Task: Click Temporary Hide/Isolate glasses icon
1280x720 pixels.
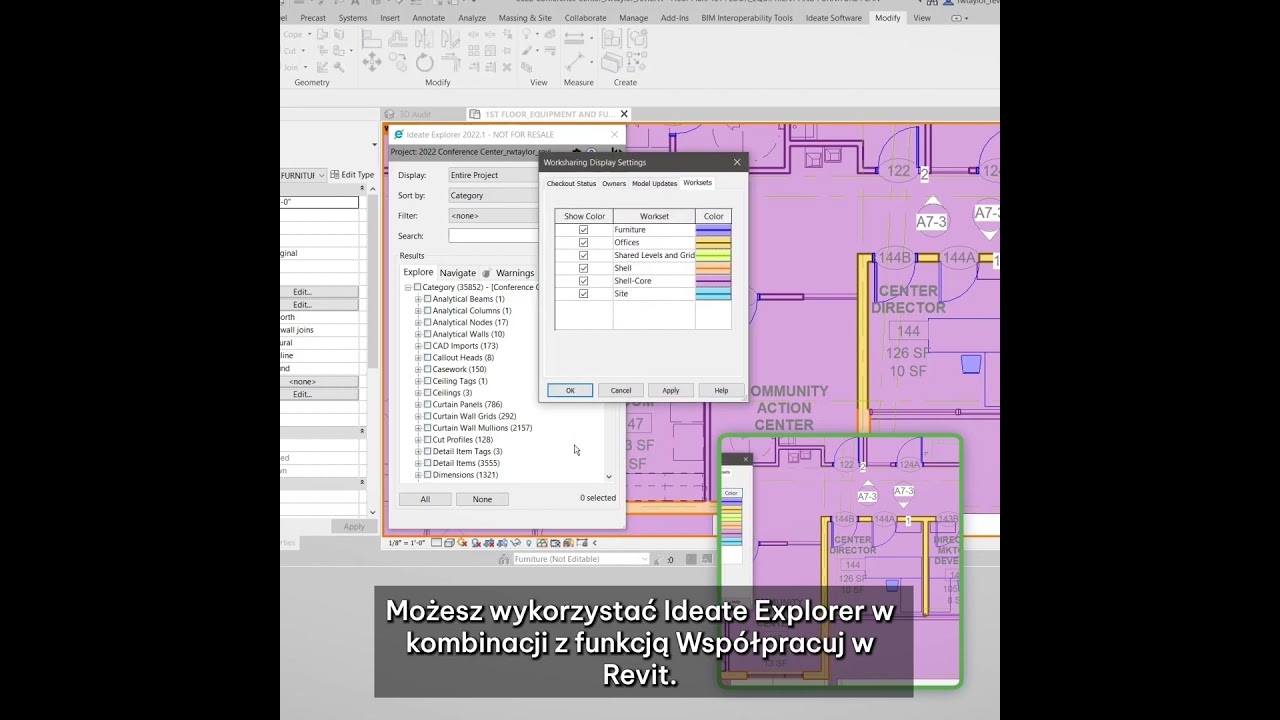Action: (x=516, y=542)
